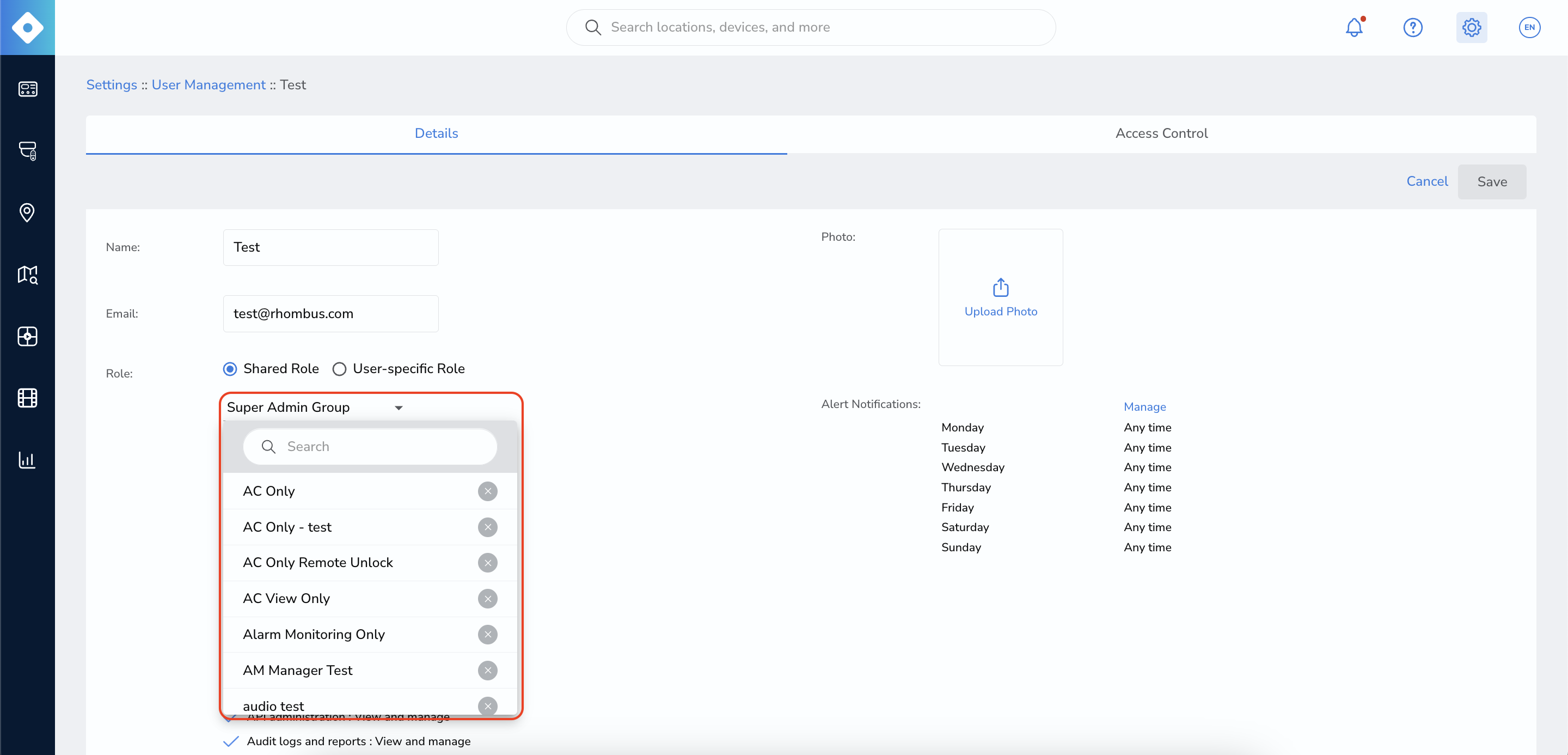Click the Save button
Screen dimensions: 1568x755
(1492, 181)
